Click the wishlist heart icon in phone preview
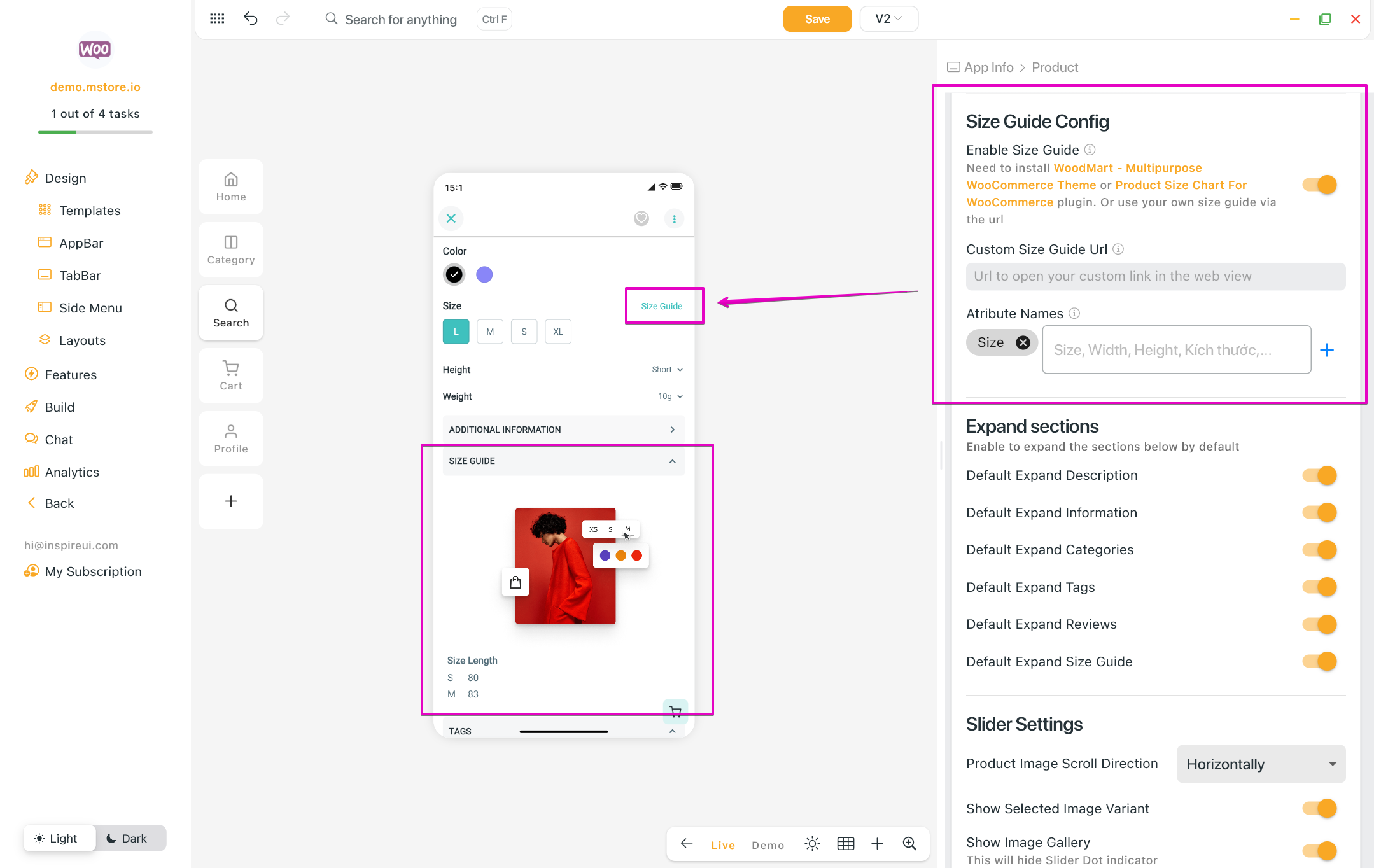This screenshot has height=868, width=1374. pos(641,218)
